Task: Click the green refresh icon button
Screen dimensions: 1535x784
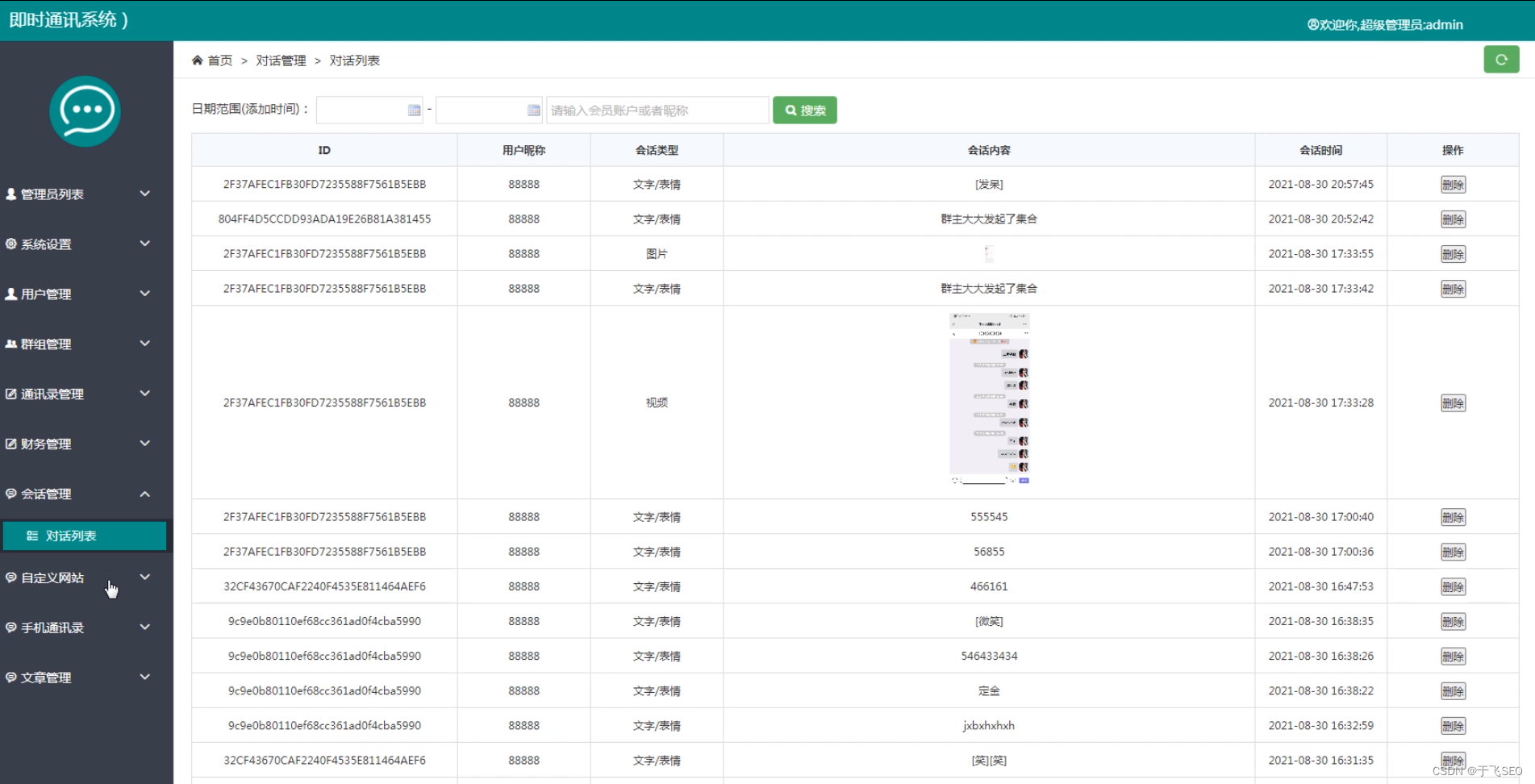Action: coord(1501,60)
